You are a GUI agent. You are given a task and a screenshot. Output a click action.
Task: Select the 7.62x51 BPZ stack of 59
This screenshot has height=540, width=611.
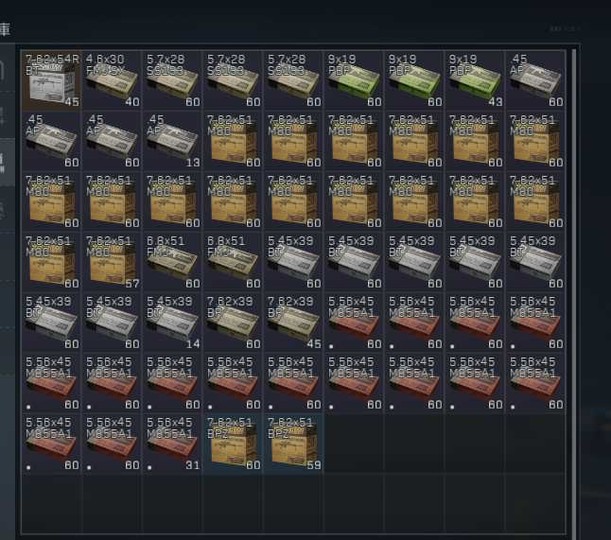click(x=293, y=443)
